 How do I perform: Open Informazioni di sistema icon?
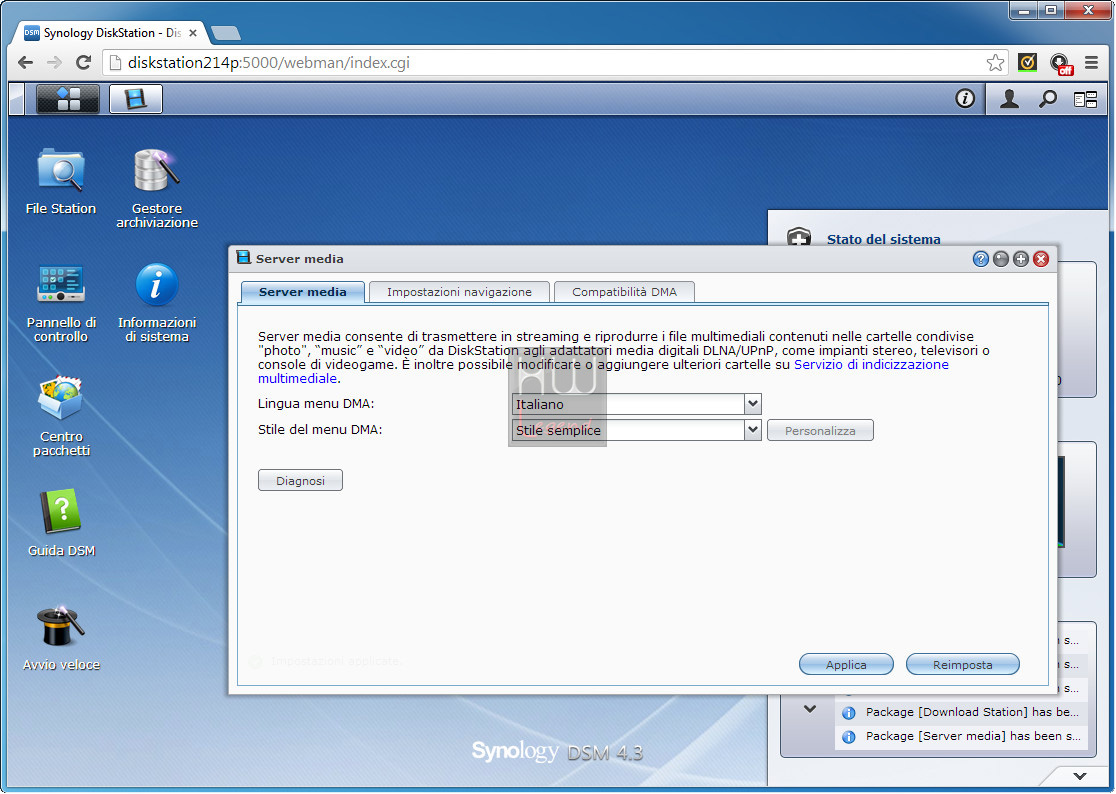(157, 302)
